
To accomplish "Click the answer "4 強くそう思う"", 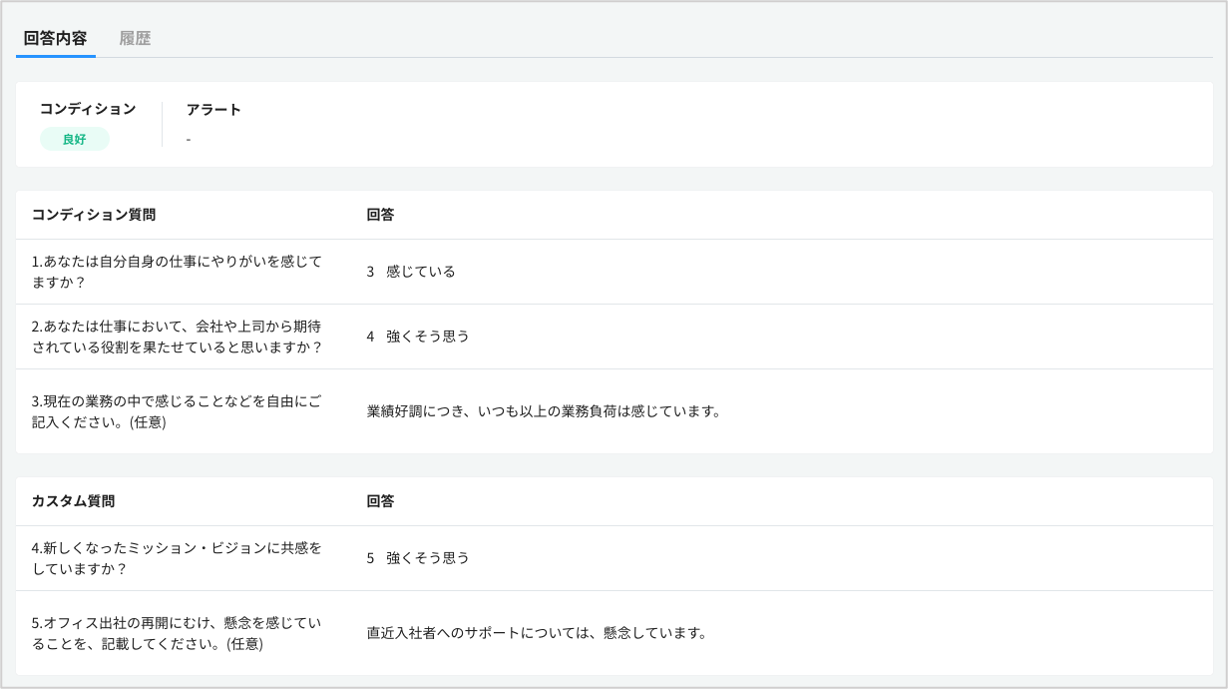I will tap(418, 336).
